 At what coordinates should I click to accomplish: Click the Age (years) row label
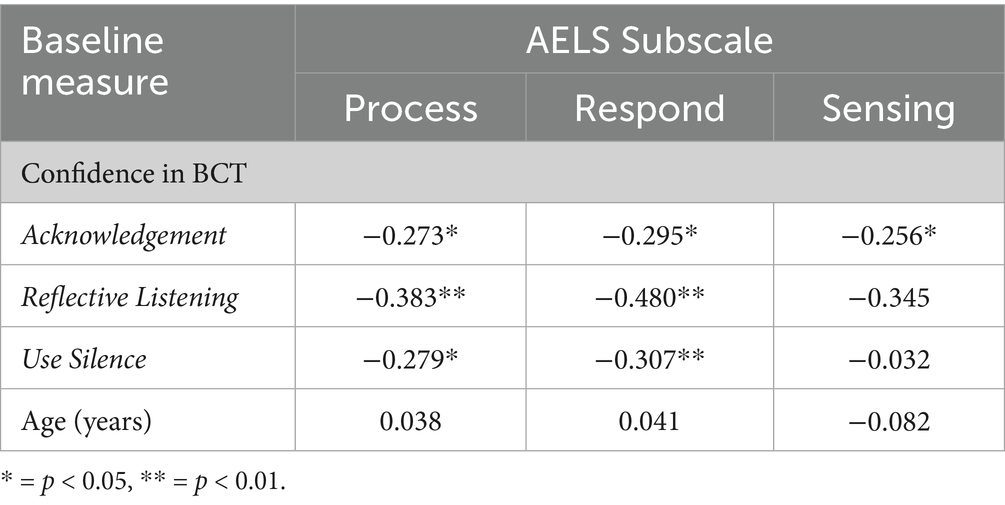[87, 421]
